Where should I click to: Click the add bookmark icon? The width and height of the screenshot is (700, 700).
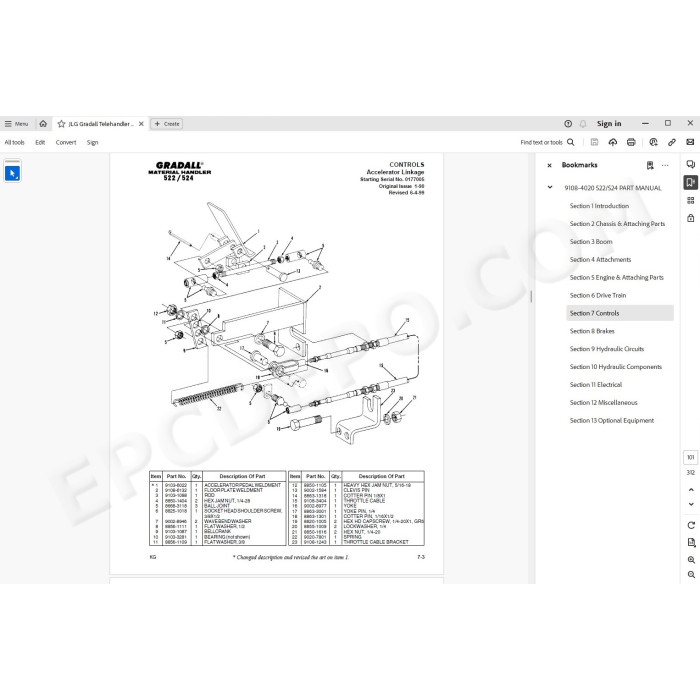(650, 165)
